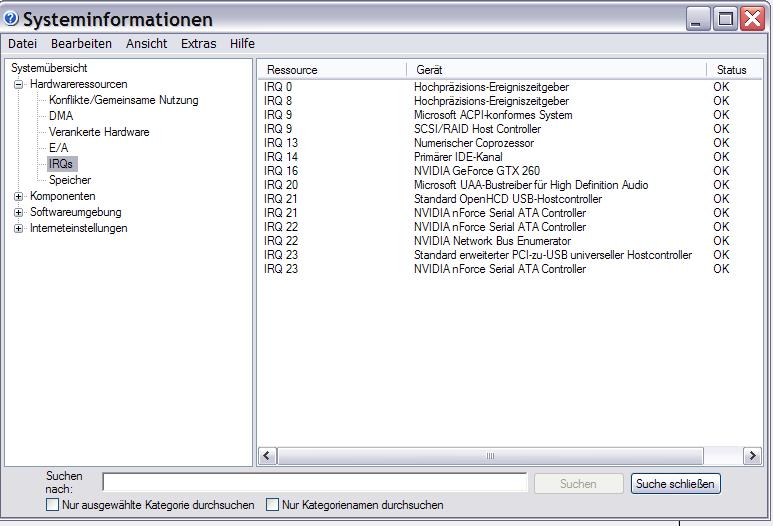
Task: Select the Speicher tree entry
Action: click(x=70, y=180)
